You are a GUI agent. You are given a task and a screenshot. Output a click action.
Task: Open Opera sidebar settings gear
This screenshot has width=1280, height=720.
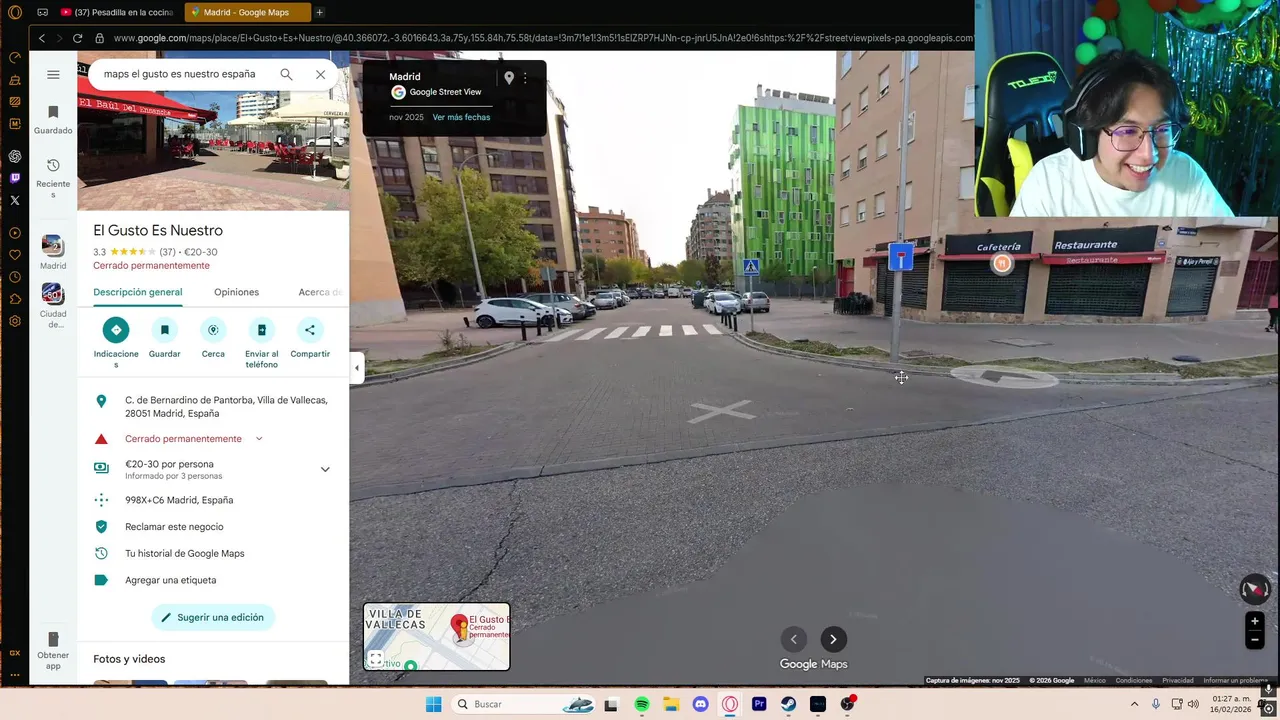(x=15, y=321)
